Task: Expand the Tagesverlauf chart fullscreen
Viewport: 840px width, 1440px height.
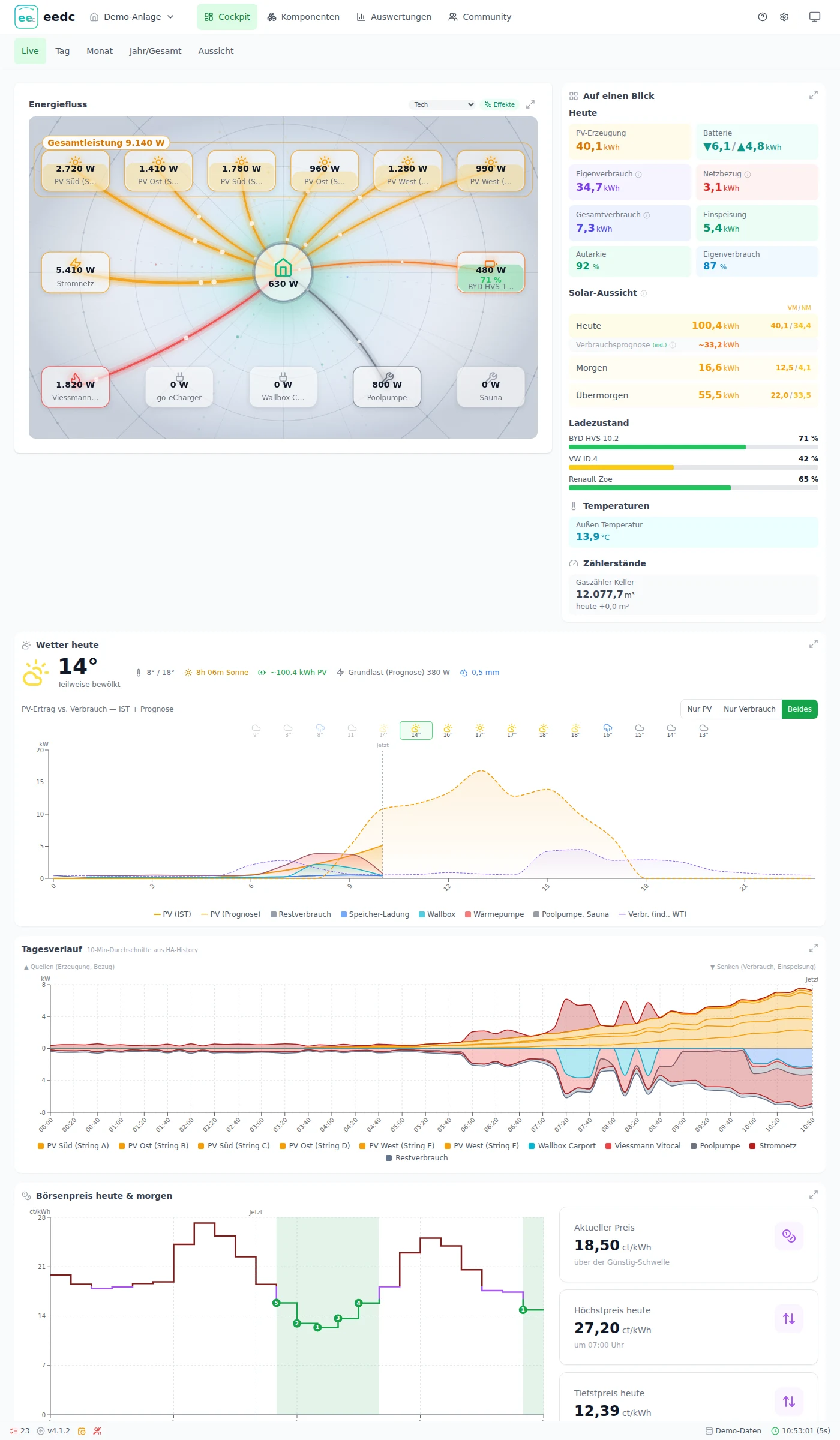Action: point(814,949)
